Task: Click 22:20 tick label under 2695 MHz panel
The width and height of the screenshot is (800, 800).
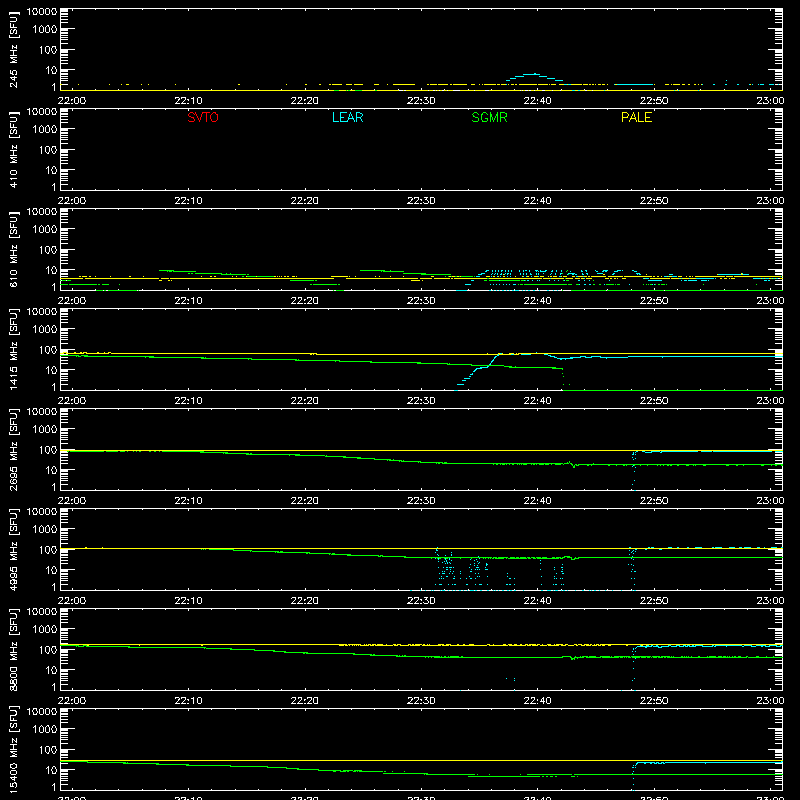Action: coord(305,501)
